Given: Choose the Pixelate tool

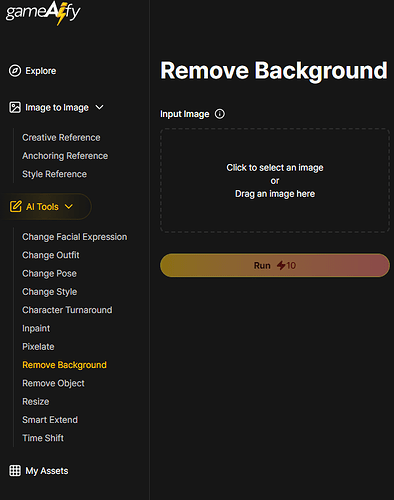Looking at the screenshot, I should pos(38,347).
